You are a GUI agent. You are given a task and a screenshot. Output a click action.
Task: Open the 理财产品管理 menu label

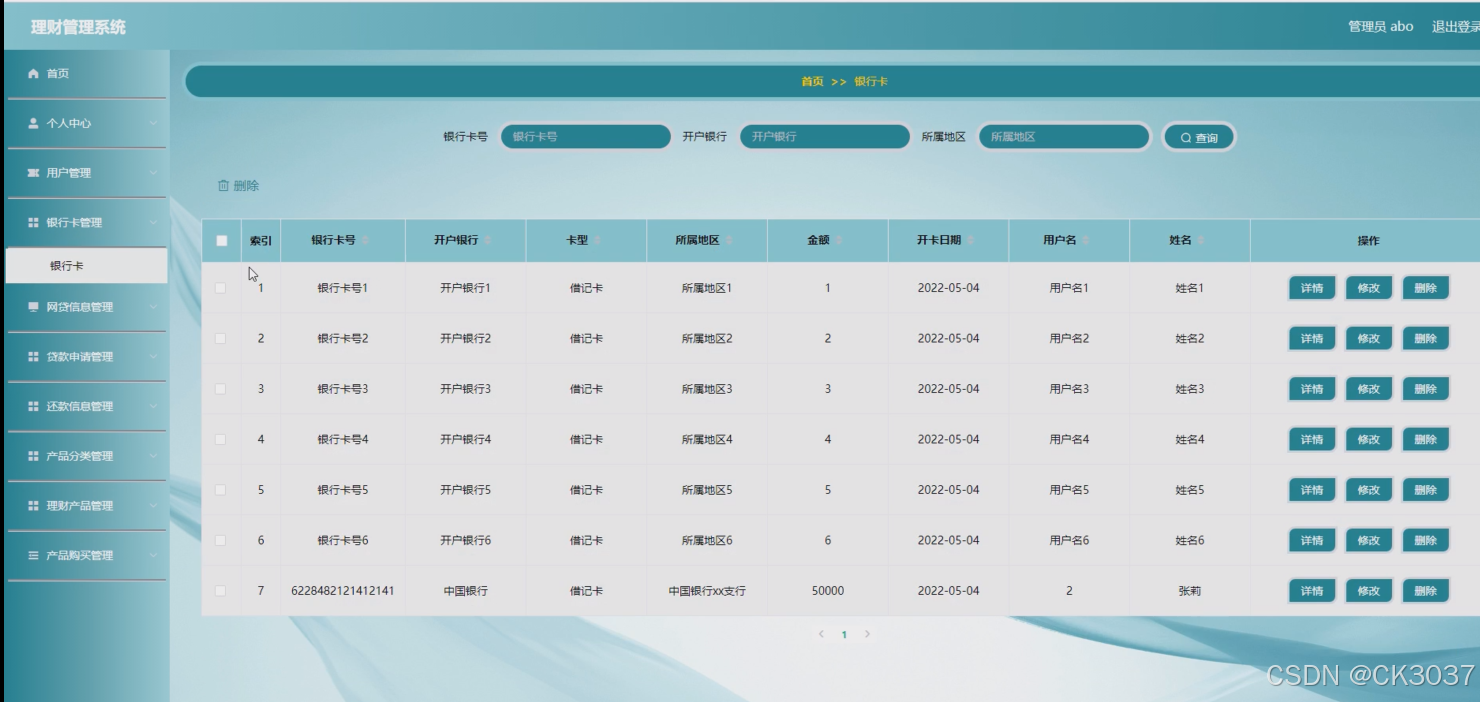tap(80, 506)
